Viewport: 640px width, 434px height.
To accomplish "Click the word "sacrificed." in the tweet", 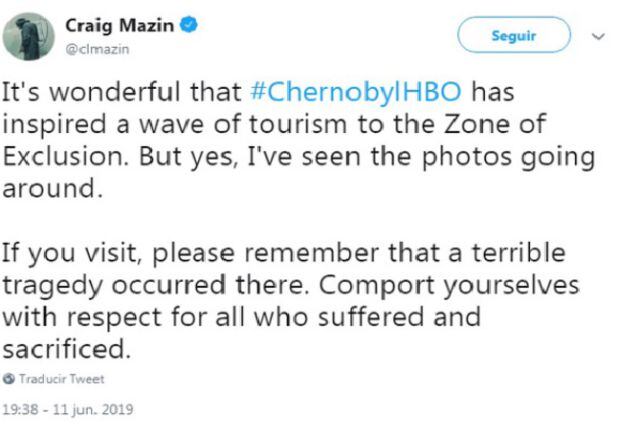I will (66, 349).
